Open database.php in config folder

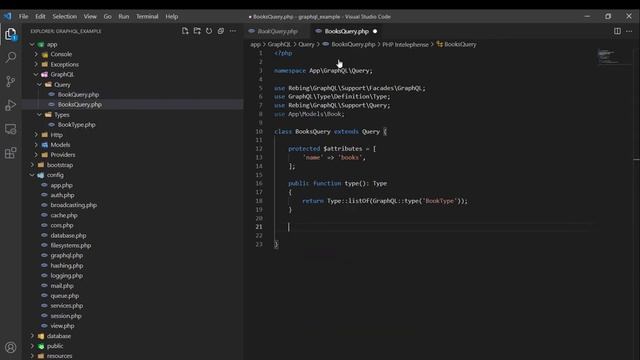(68, 235)
